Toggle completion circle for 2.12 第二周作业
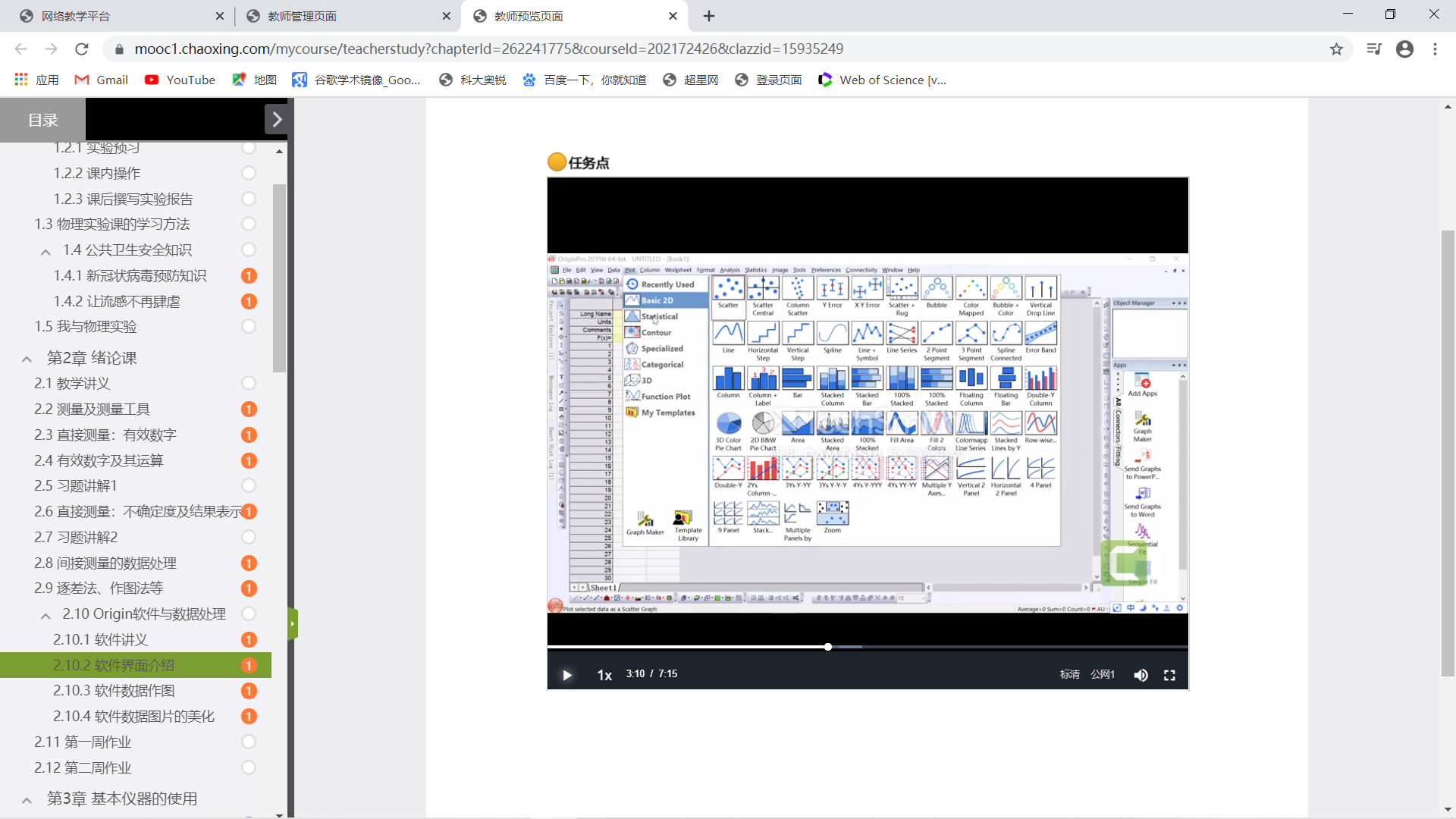 [x=249, y=767]
